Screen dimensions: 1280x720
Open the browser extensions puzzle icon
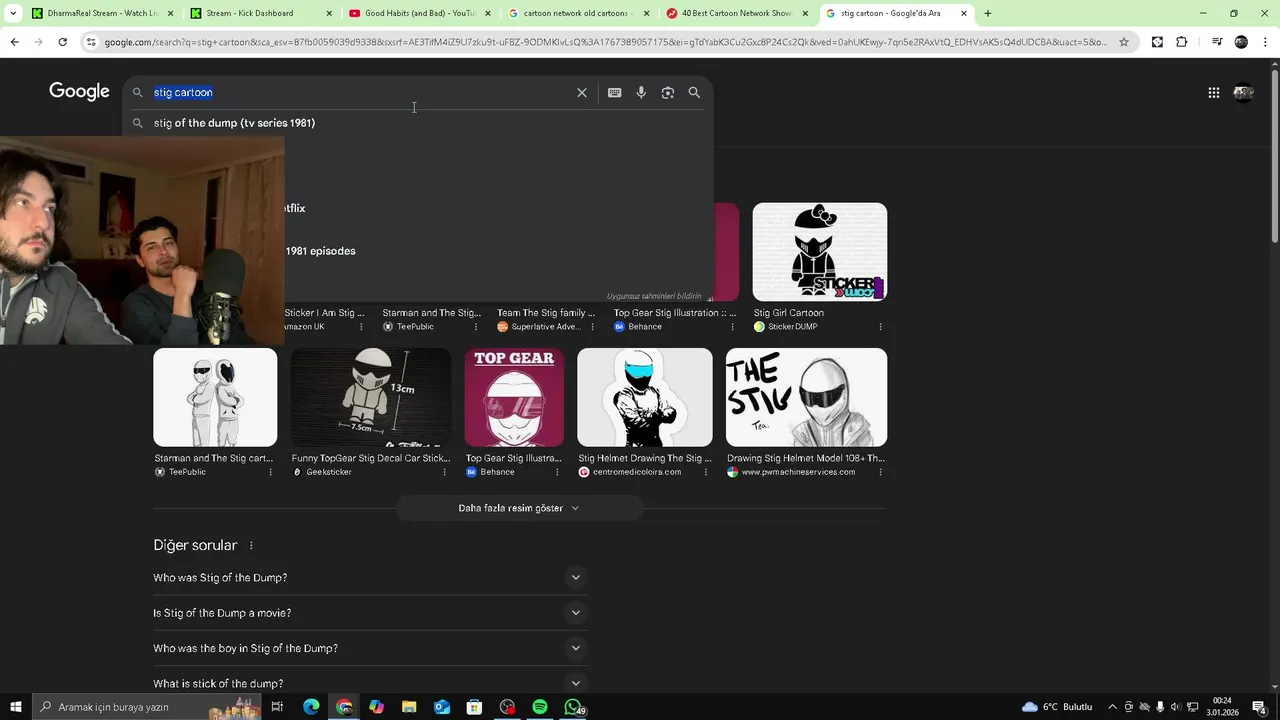[x=1182, y=42]
